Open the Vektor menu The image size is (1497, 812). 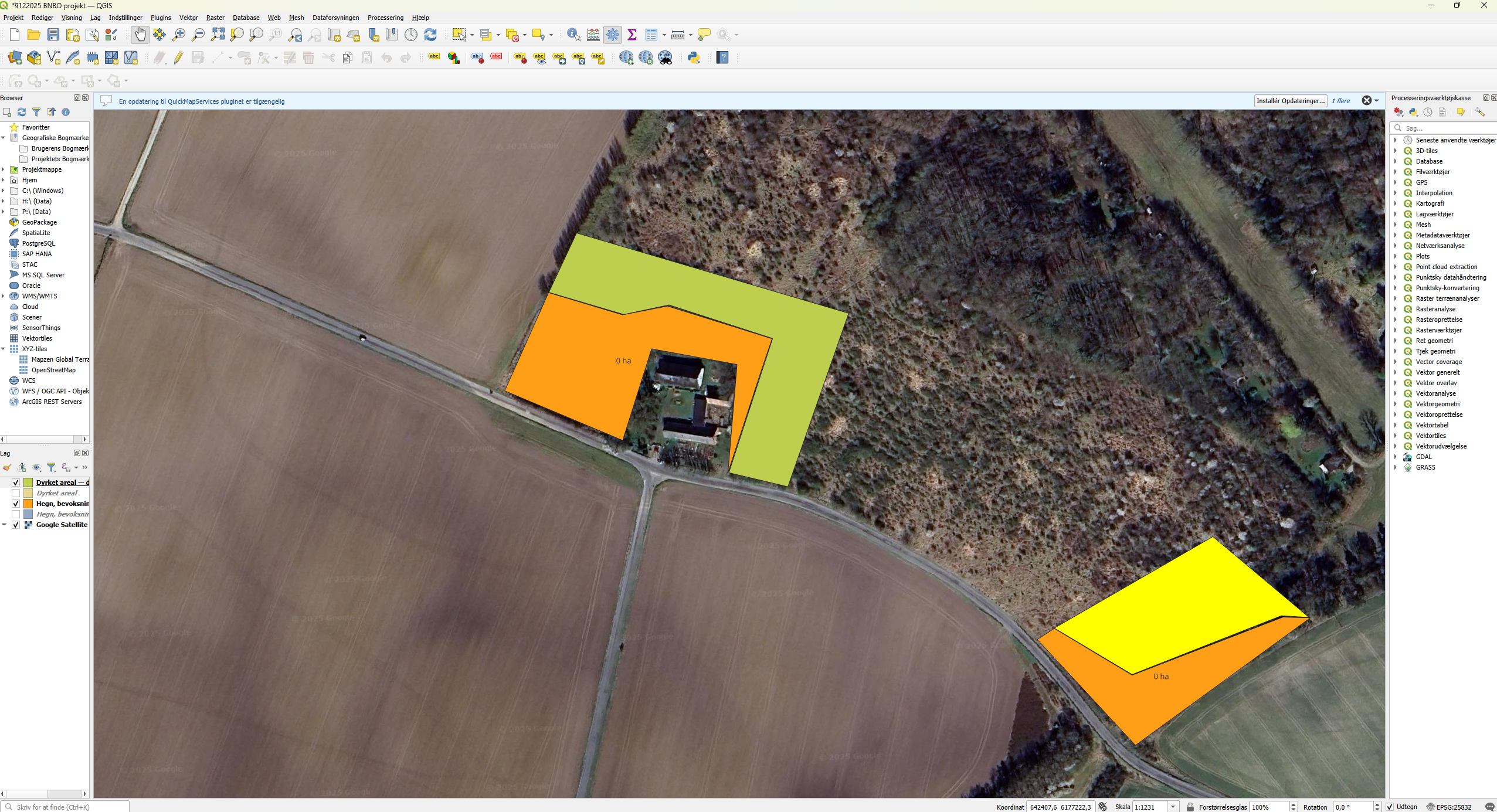tap(188, 18)
